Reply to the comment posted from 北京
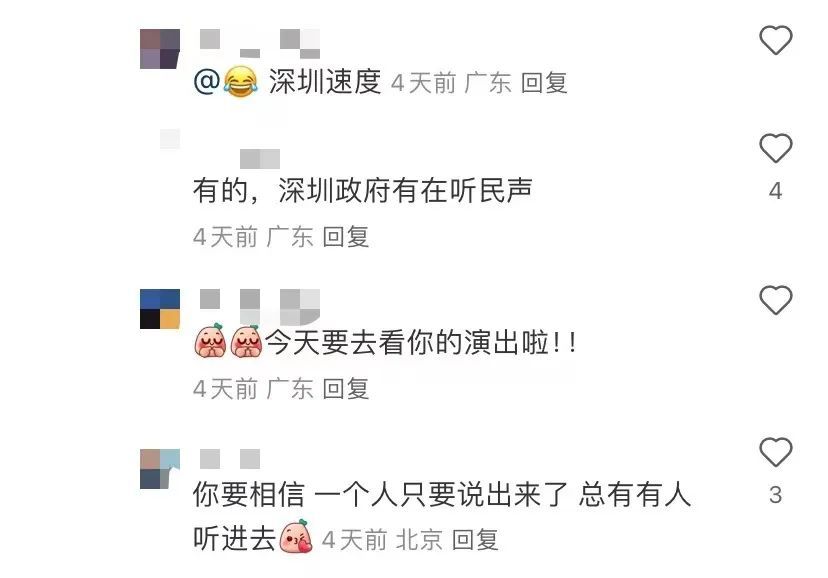 click(475, 540)
